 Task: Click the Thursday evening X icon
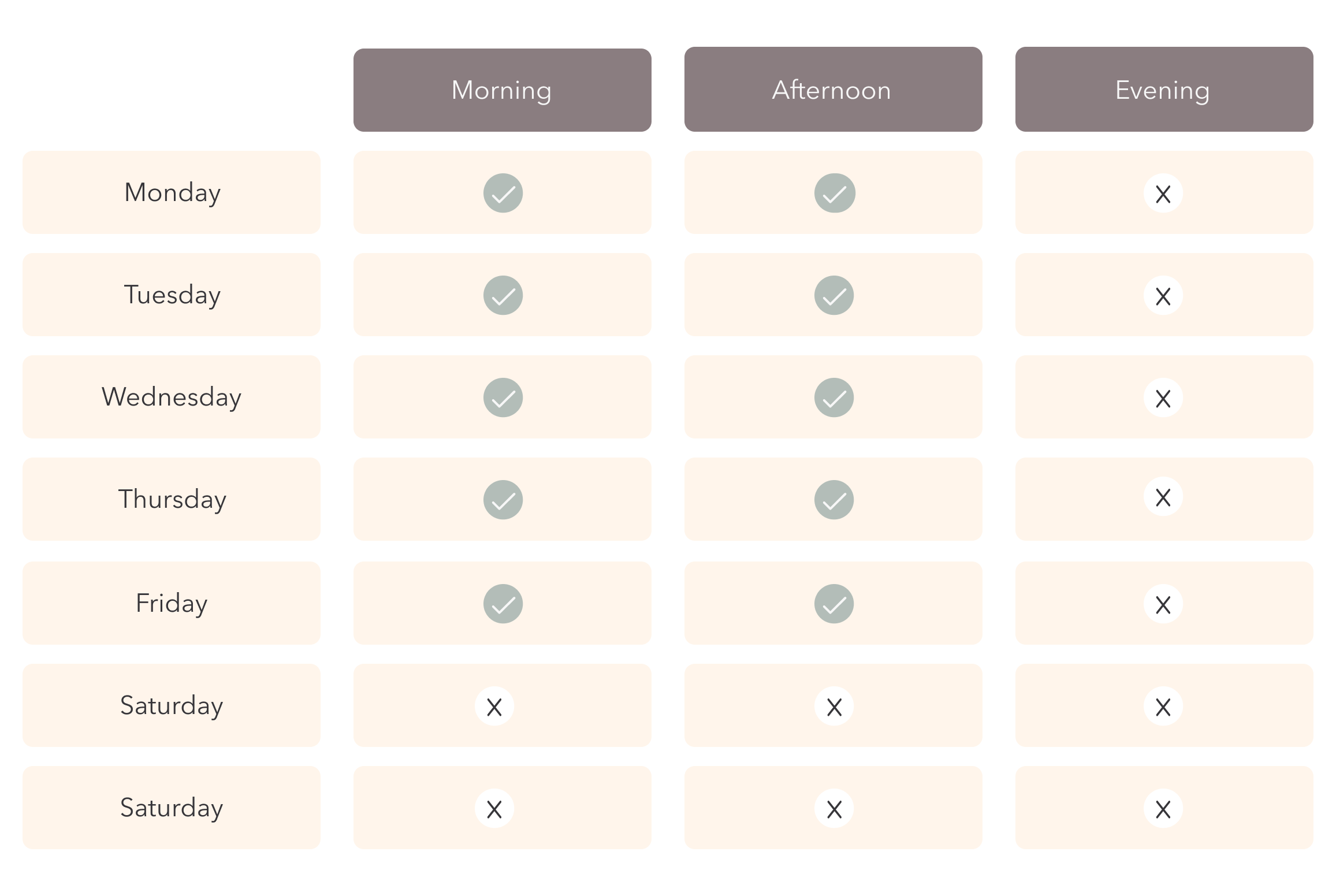pyautogui.click(x=1163, y=496)
